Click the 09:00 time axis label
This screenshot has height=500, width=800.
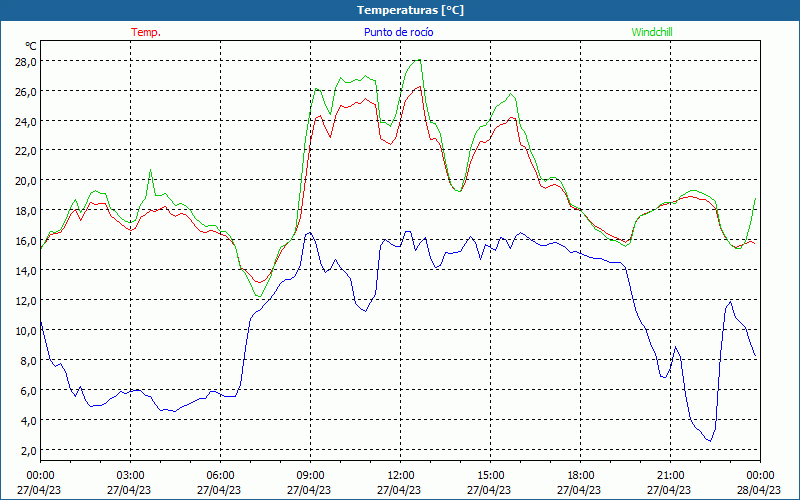(x=310, y=475)
